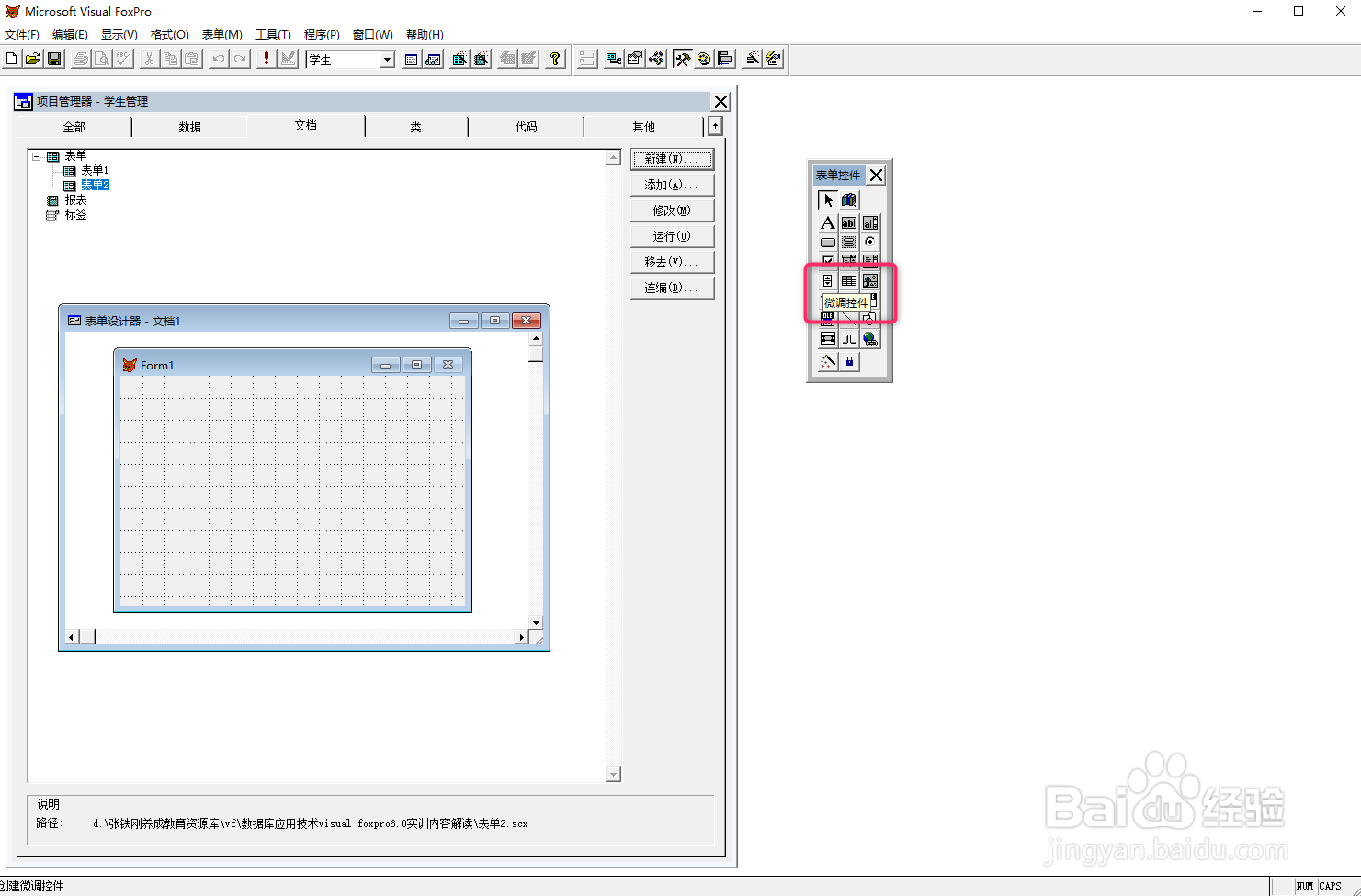Select the Check Box control

pyautogui.click(x=828, y=260)
